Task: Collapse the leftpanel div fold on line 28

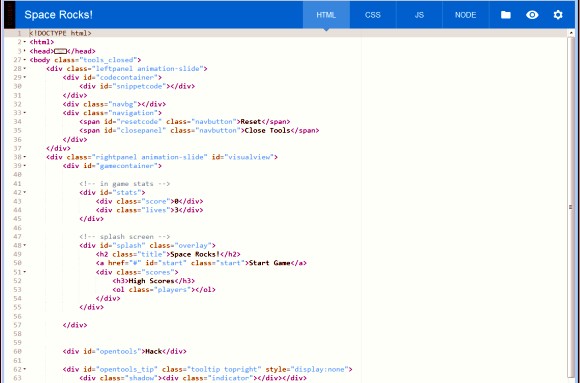Action: click(25, 68)
